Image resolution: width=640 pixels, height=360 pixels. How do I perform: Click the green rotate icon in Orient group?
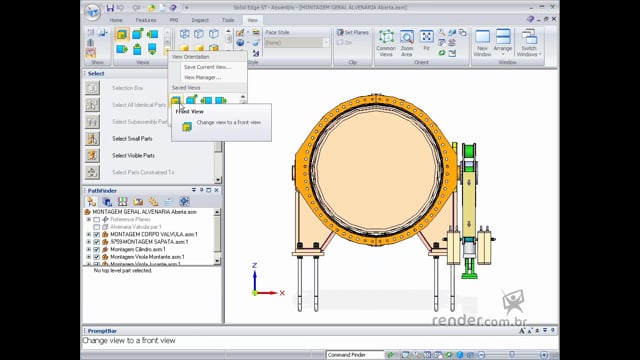(442, 53)
